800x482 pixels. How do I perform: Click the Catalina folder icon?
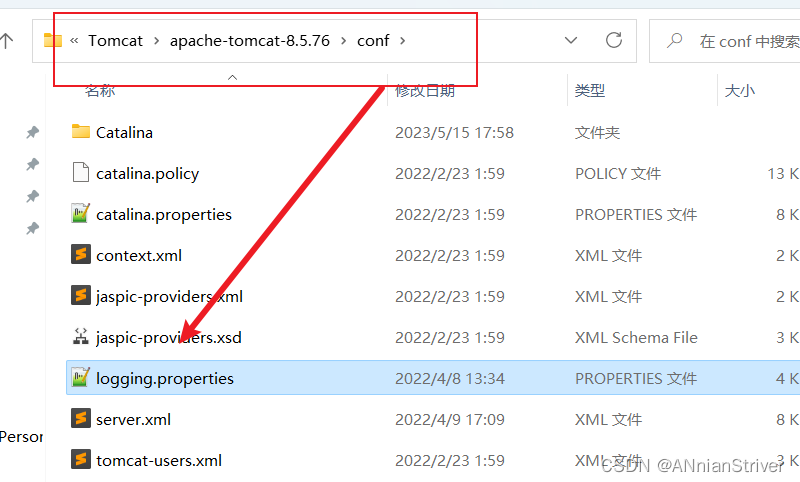coord(81,132)
